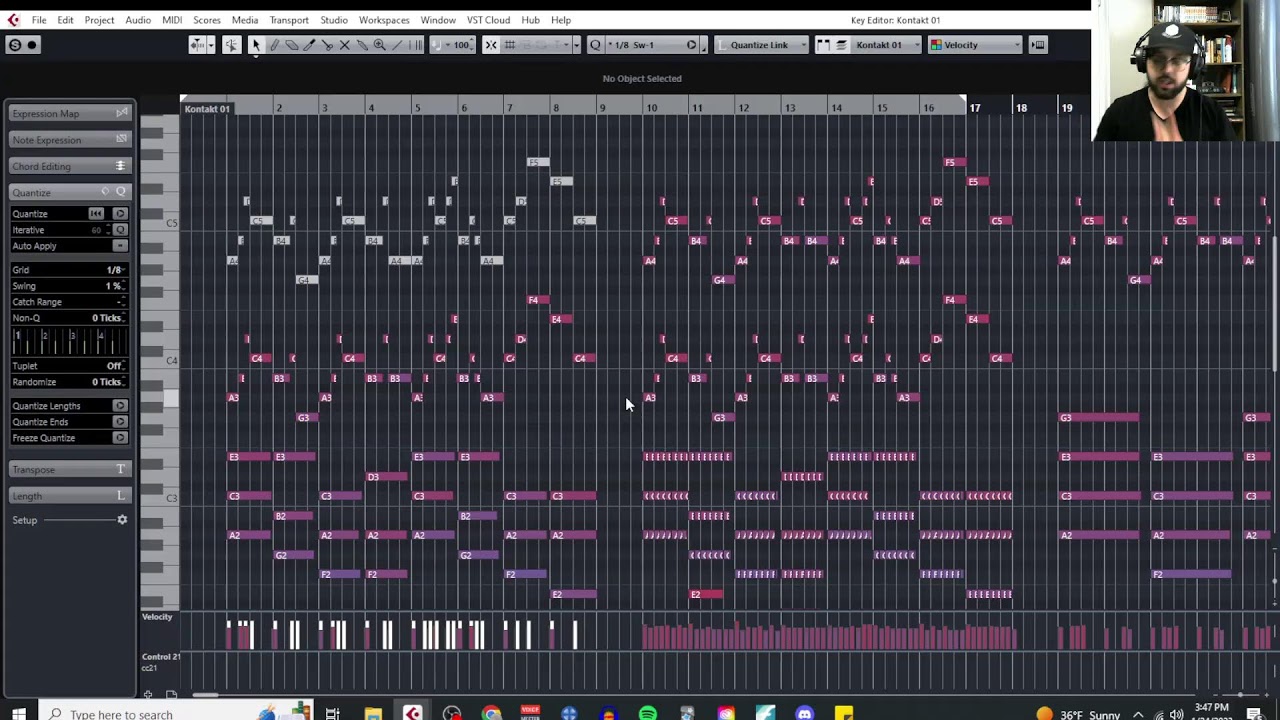Open the VST Cloud menu
The width and height of the screenshot is (1280, 720).
(488, 20)
